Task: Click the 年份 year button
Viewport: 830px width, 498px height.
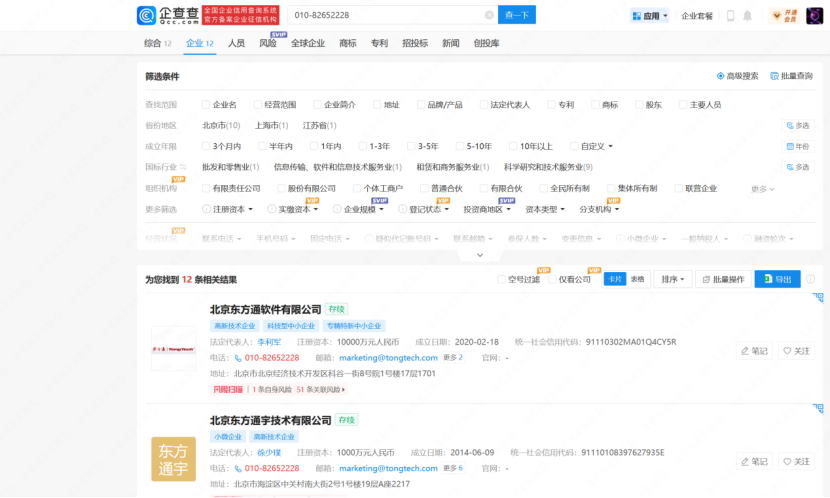Action: pyautogui.click(x=798, y=146)
